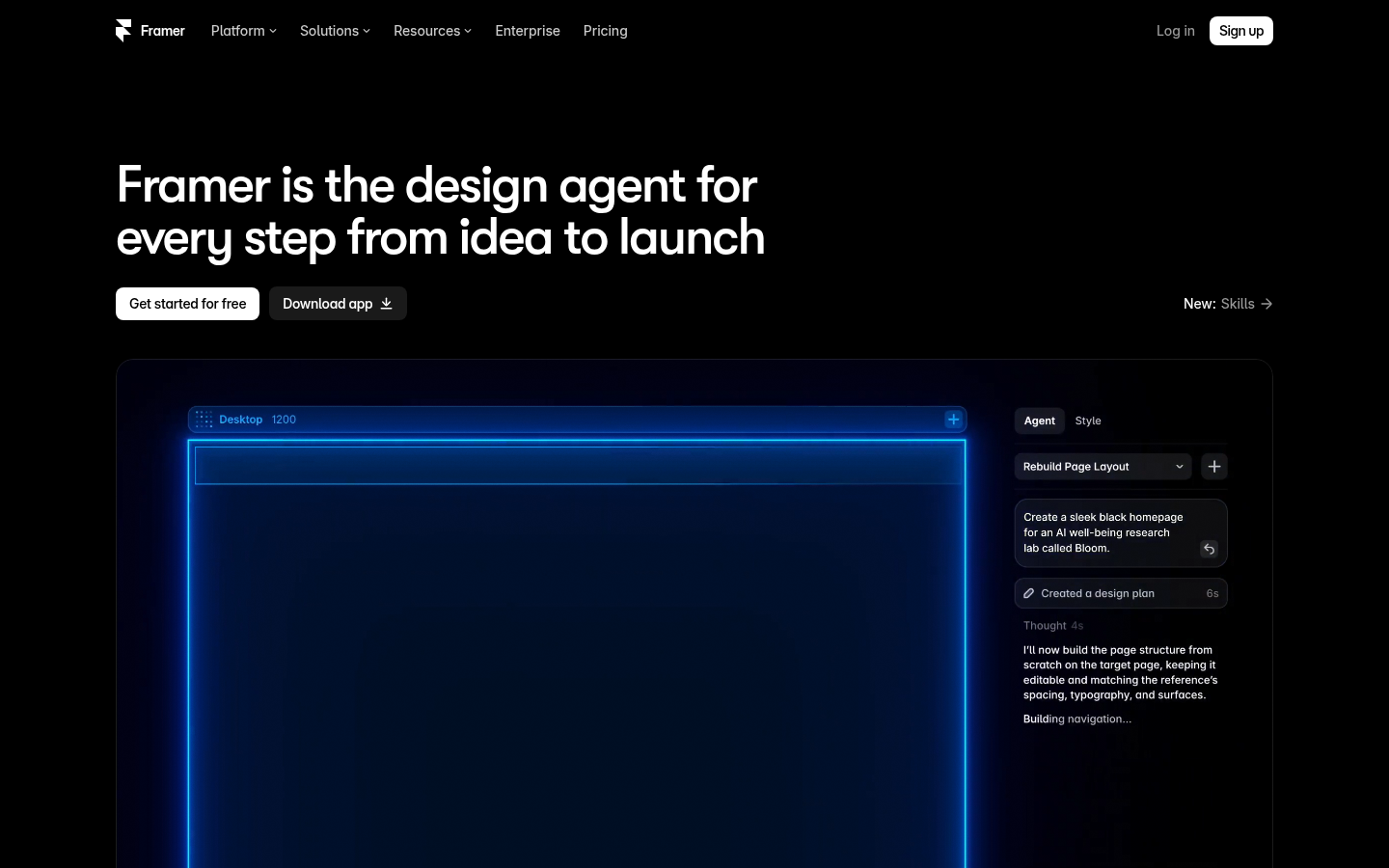
Task: Open the Resources dropdown
Action: [432, 31]
